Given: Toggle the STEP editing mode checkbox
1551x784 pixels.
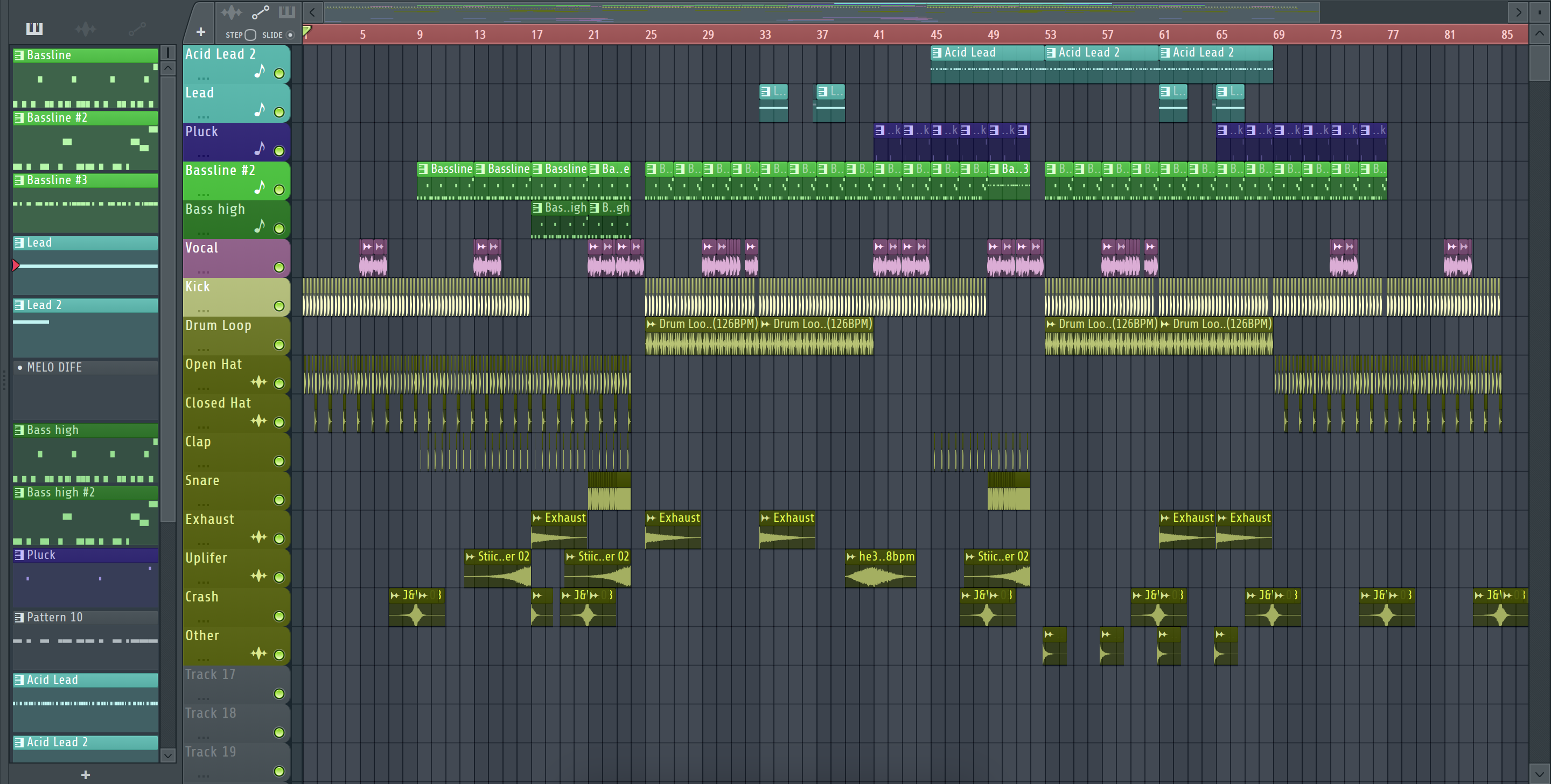Looking at the screenshot, I should (x=250, y=35).
